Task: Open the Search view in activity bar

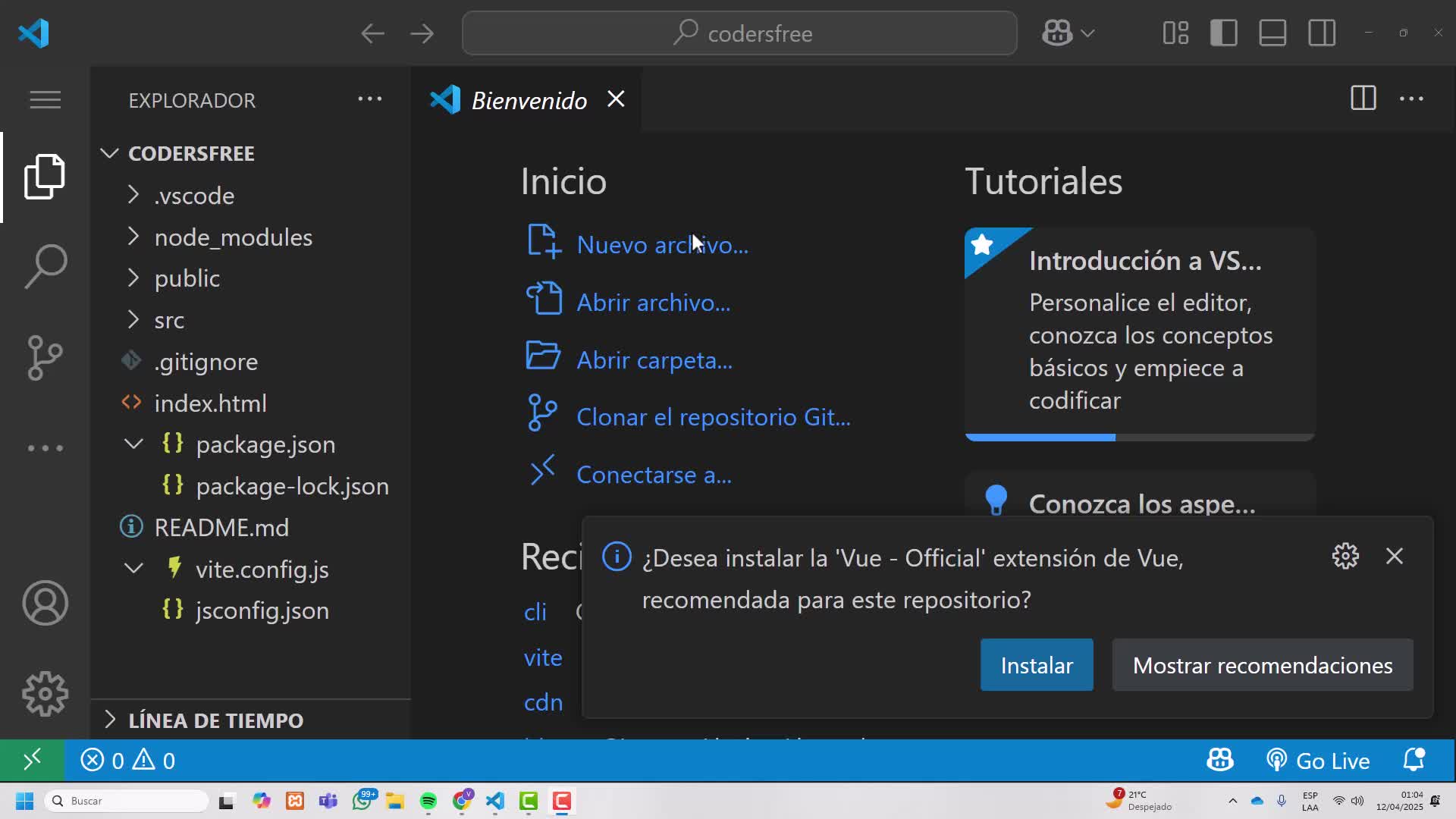Action: pos(45,266)
